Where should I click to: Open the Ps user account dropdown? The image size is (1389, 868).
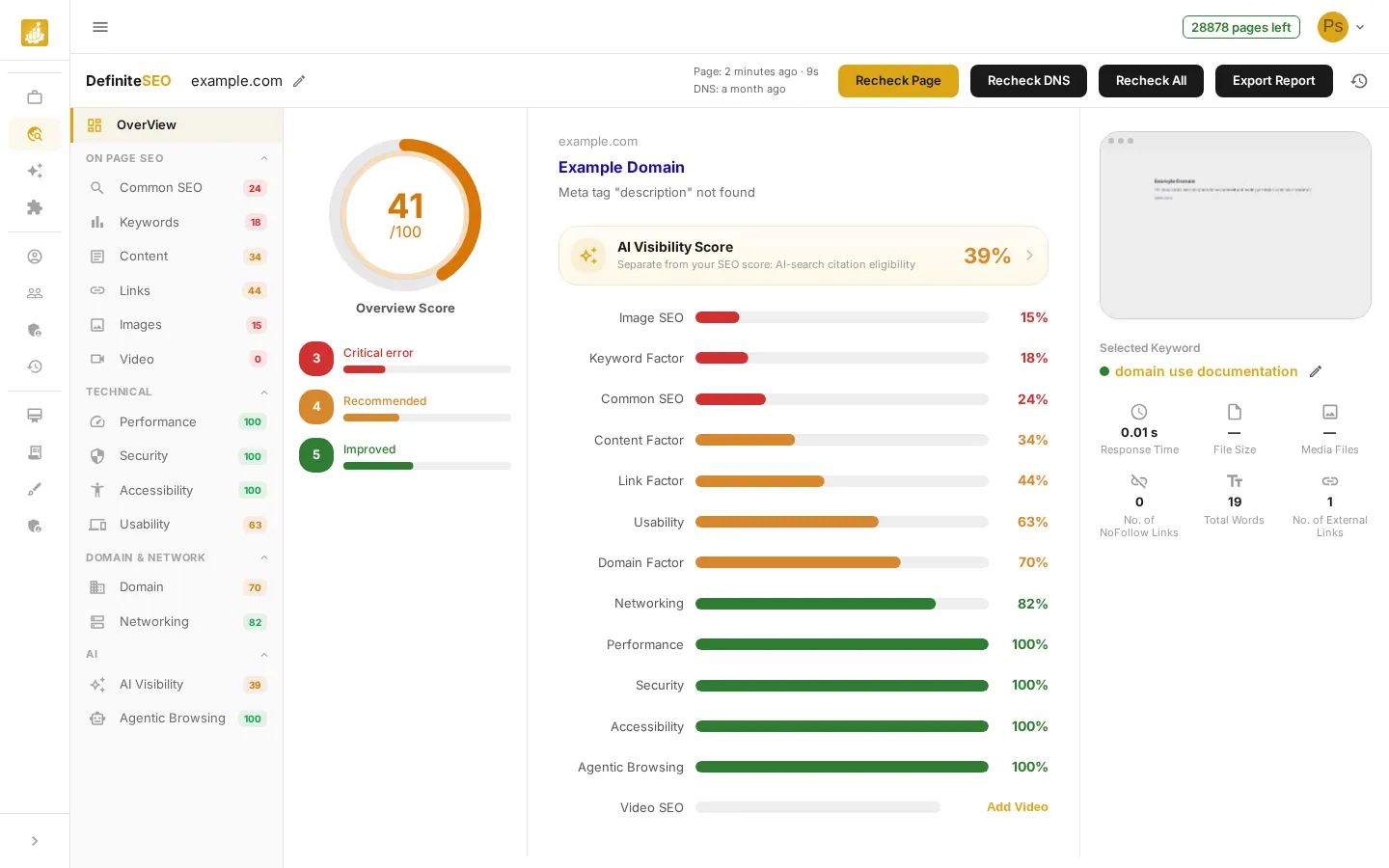tap(1342, 27)
